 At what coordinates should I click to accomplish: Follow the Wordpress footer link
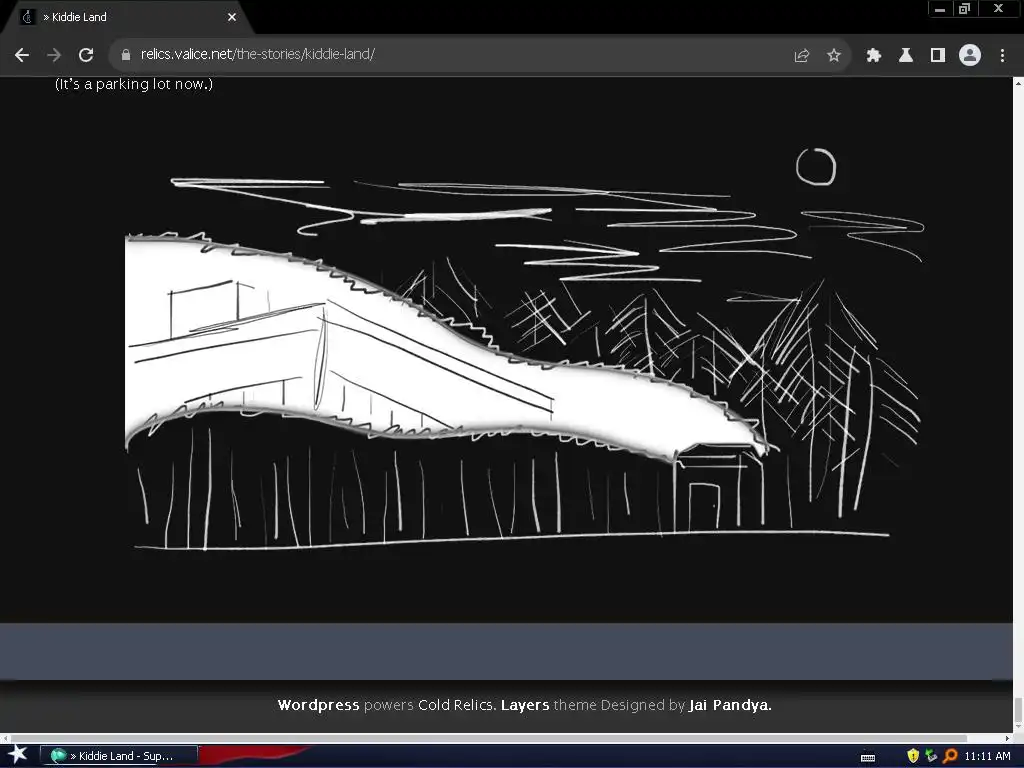coord(318,705)
